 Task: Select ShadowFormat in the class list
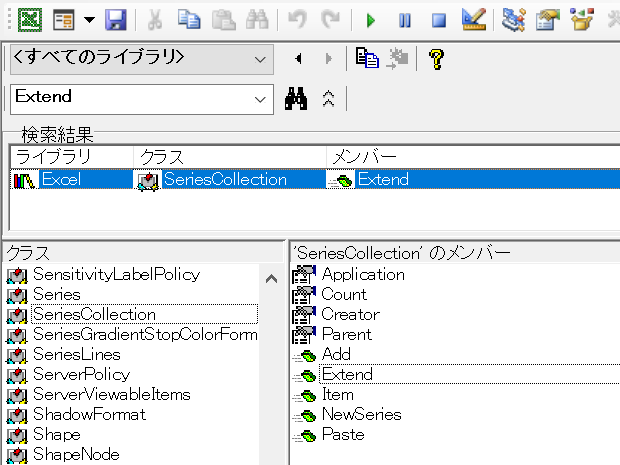point(89,414)
